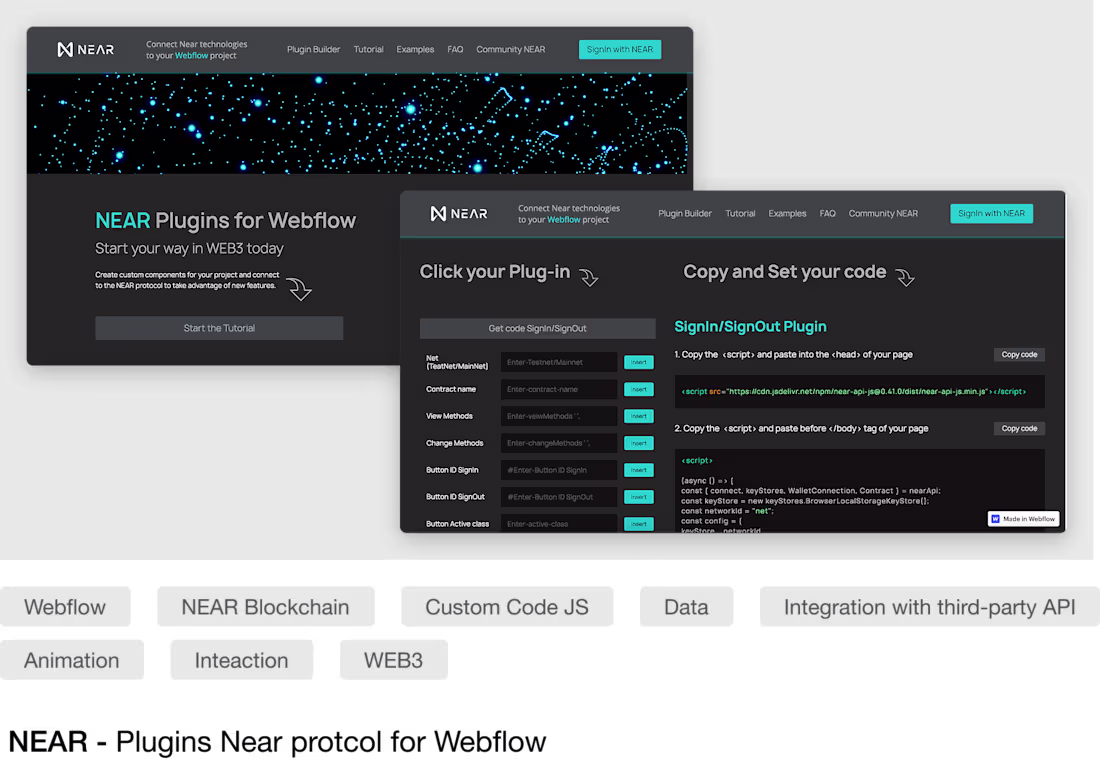The width and height of the screenshot is (1100, 761).
Task: Select the Integration with third-party API tag
Action: tap(930, 607)
